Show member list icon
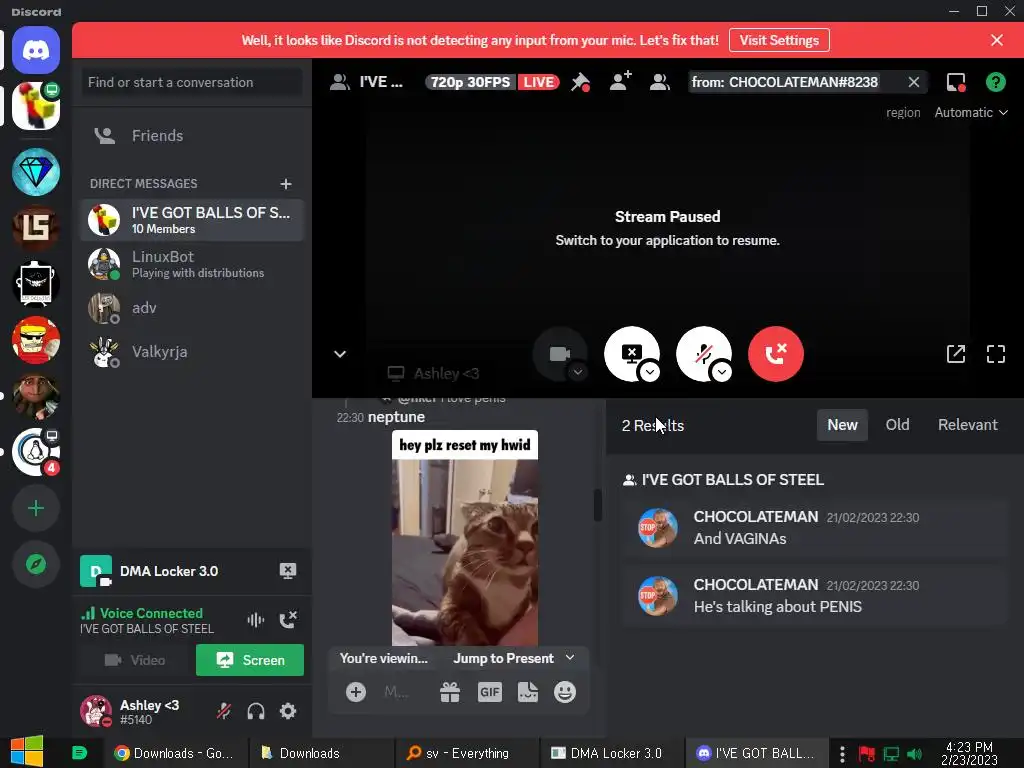 coord(660,82)
